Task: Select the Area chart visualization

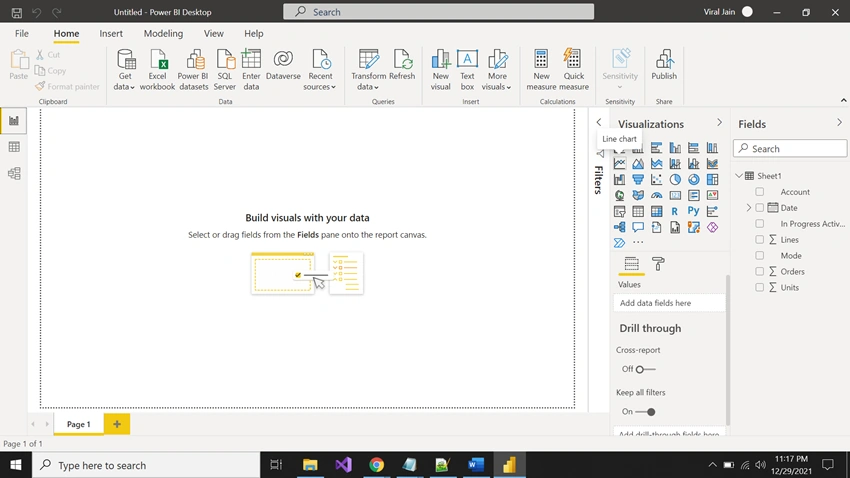Action: click(638, 164)
